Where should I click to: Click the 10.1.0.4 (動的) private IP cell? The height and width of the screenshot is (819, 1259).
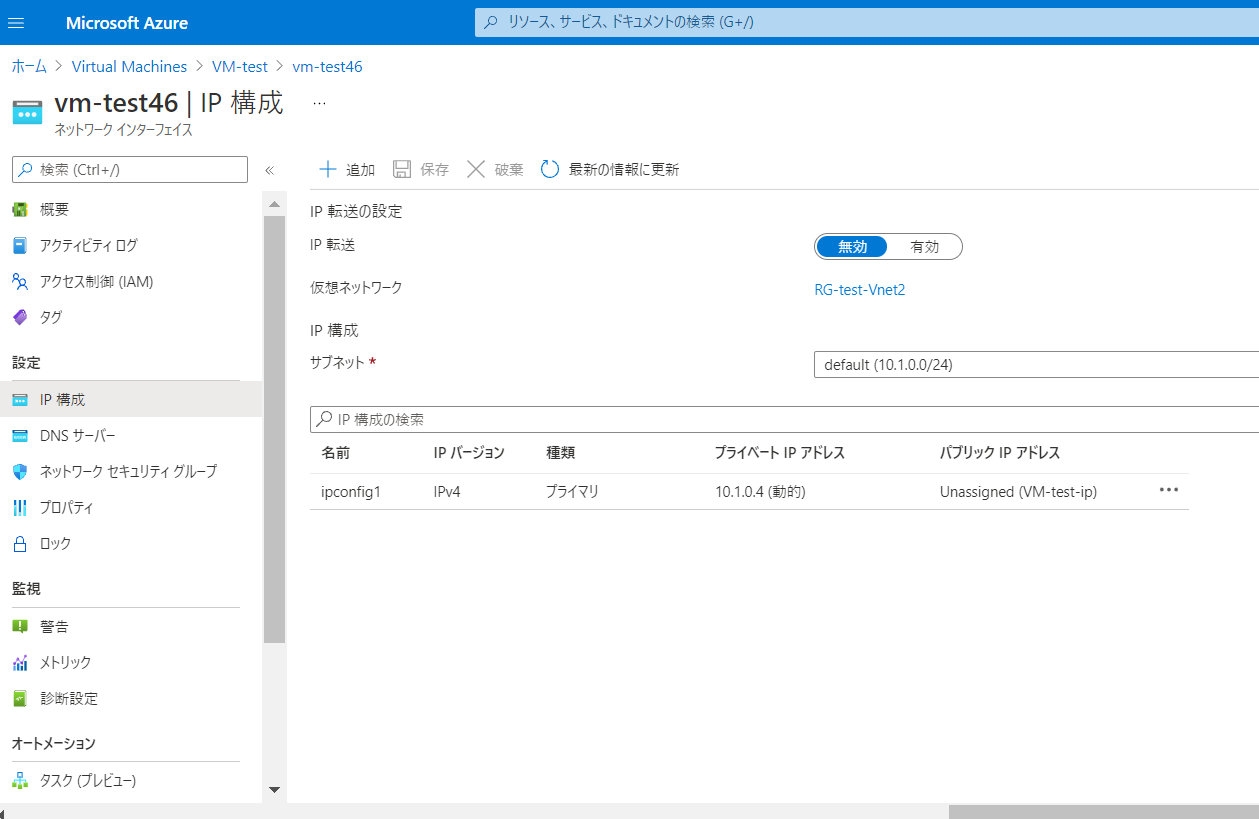tap(761, 492)
